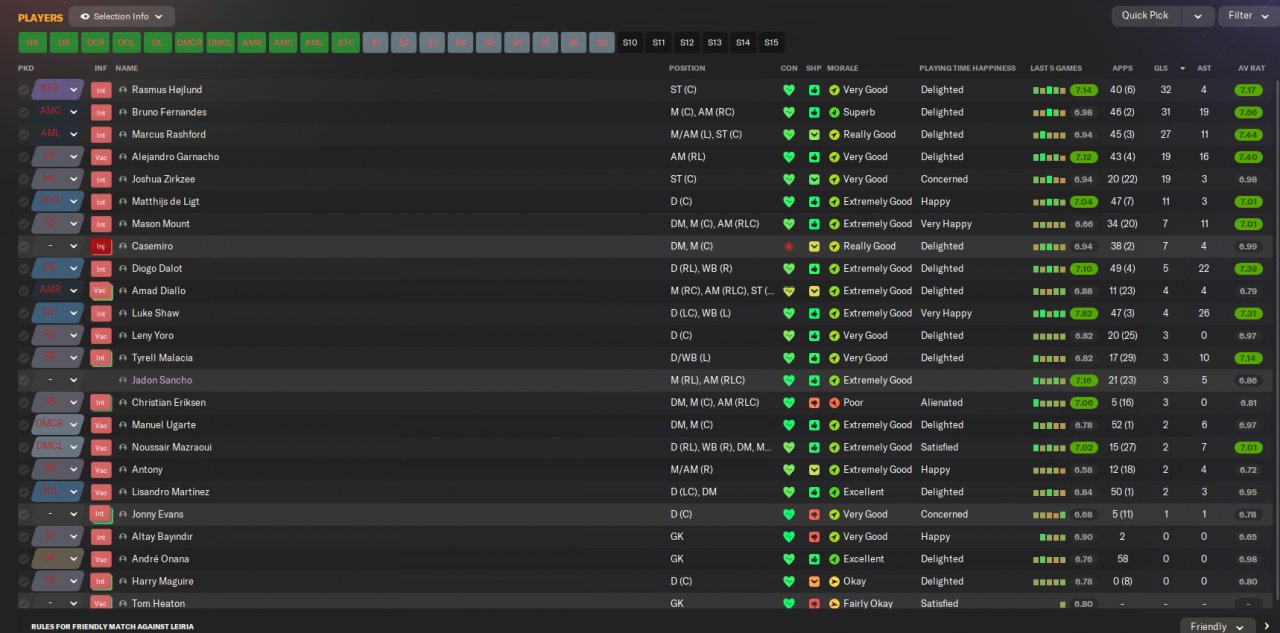The width and height of the screenshot is (1280, 633).
Task: Click Rasmus Højlund's 7.17 average rating badge
Action: point(1247,90)
